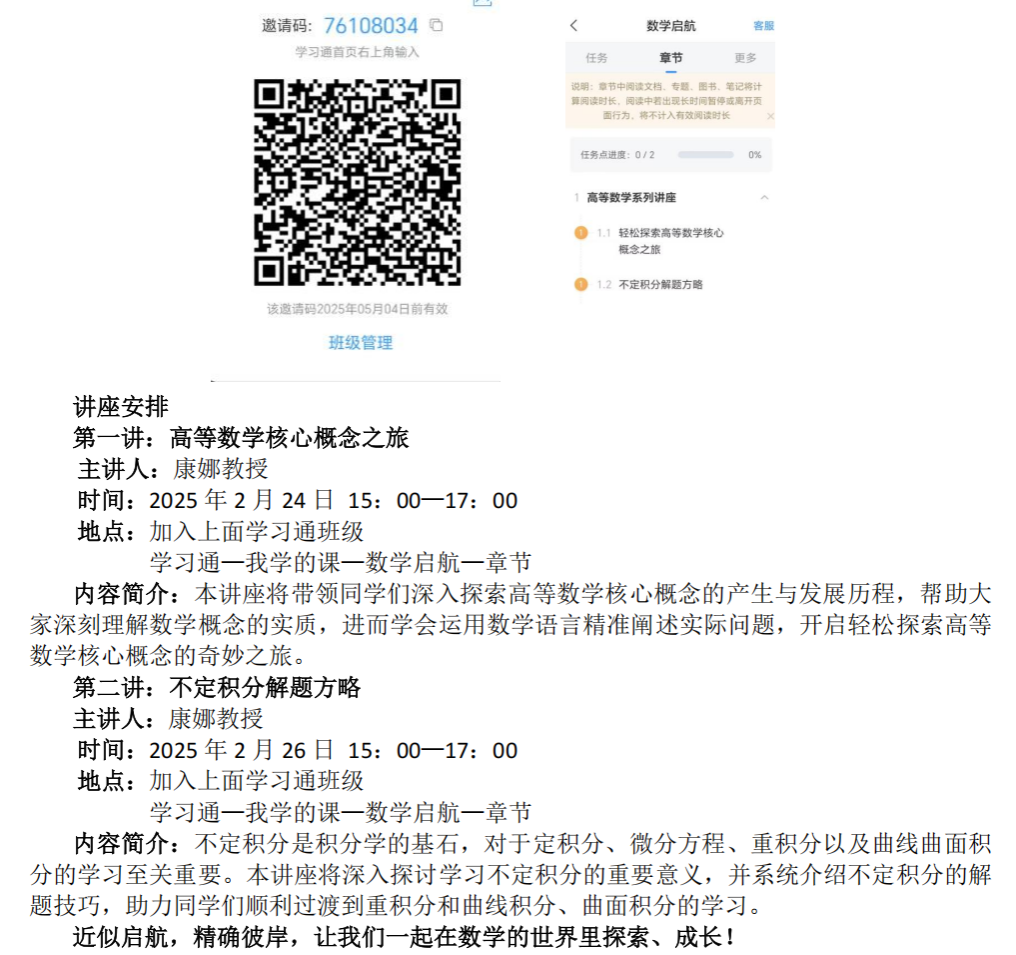Collapse the 高等数学系列讲座 section
The image size is (1016, 955).
(764, 198)
